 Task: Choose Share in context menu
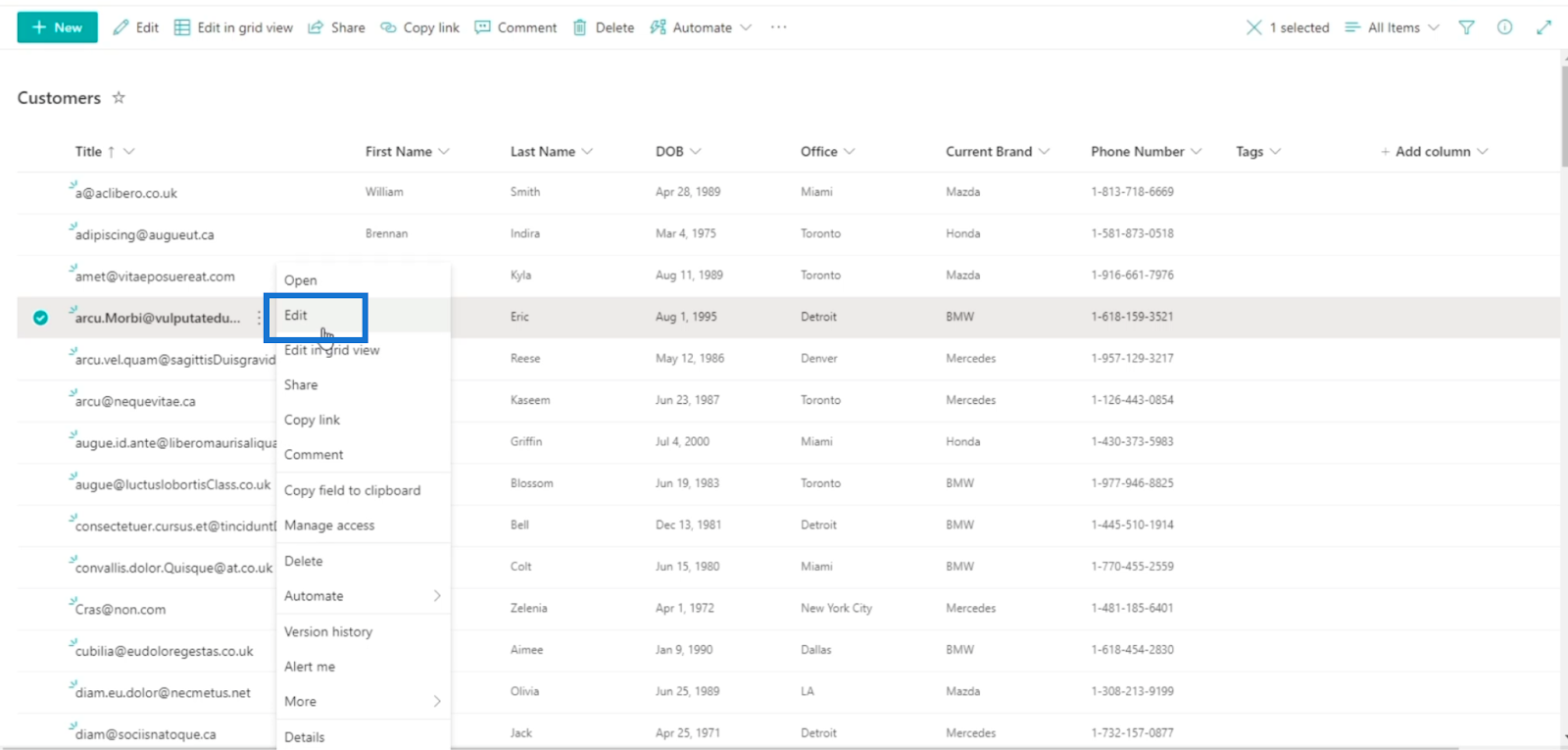click(364, 385)
